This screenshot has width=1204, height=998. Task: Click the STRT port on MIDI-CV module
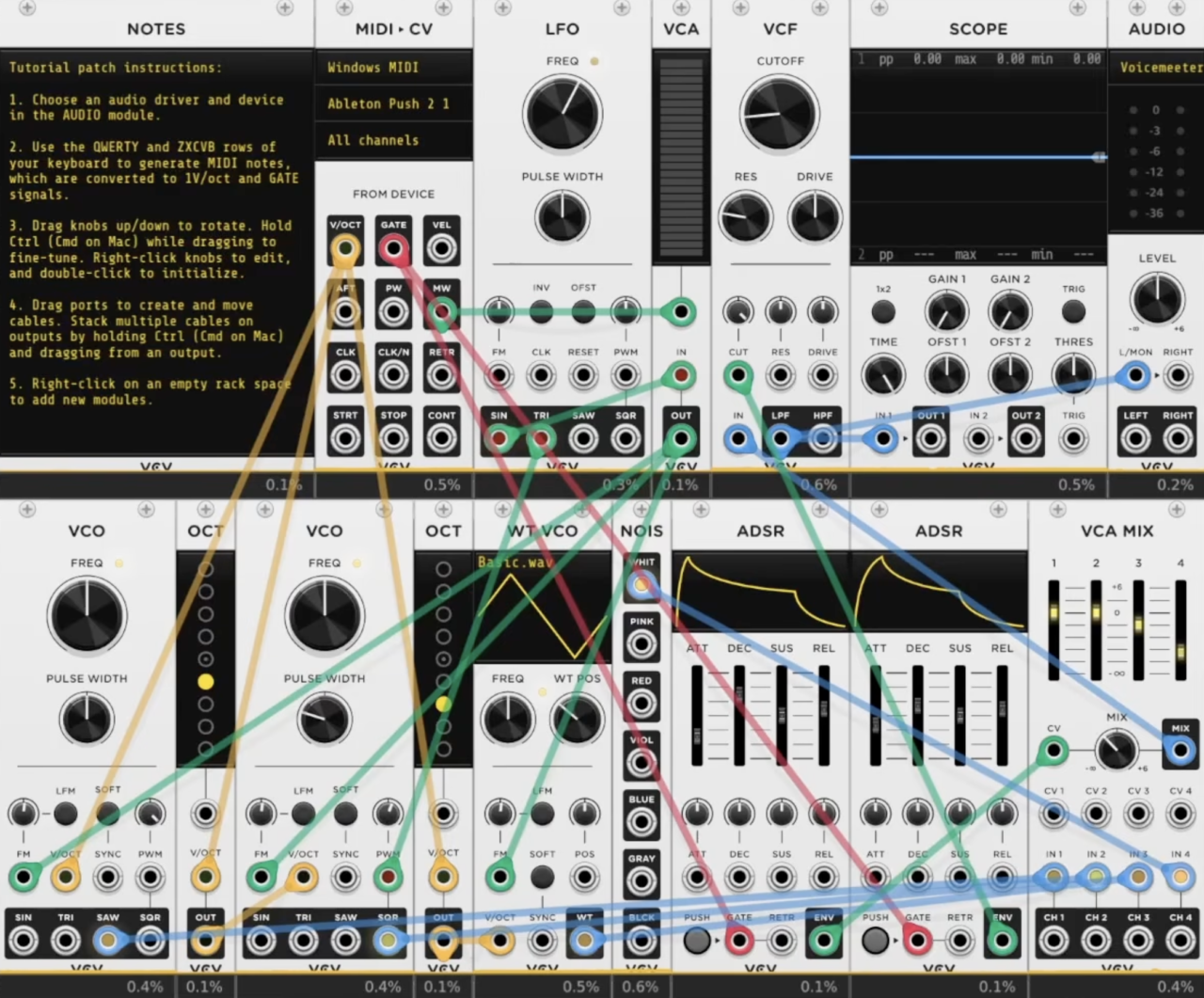click(x=345, y=438)
